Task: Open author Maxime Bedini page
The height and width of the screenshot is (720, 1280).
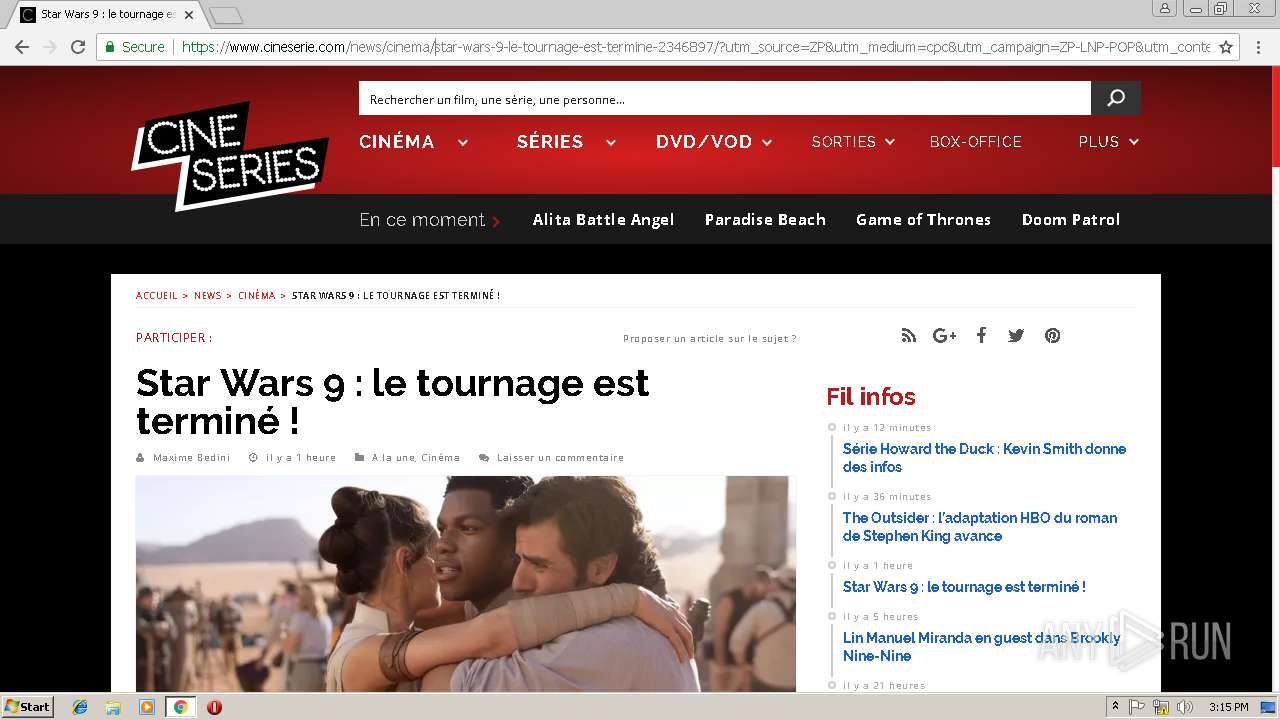Action: point(191,458)
